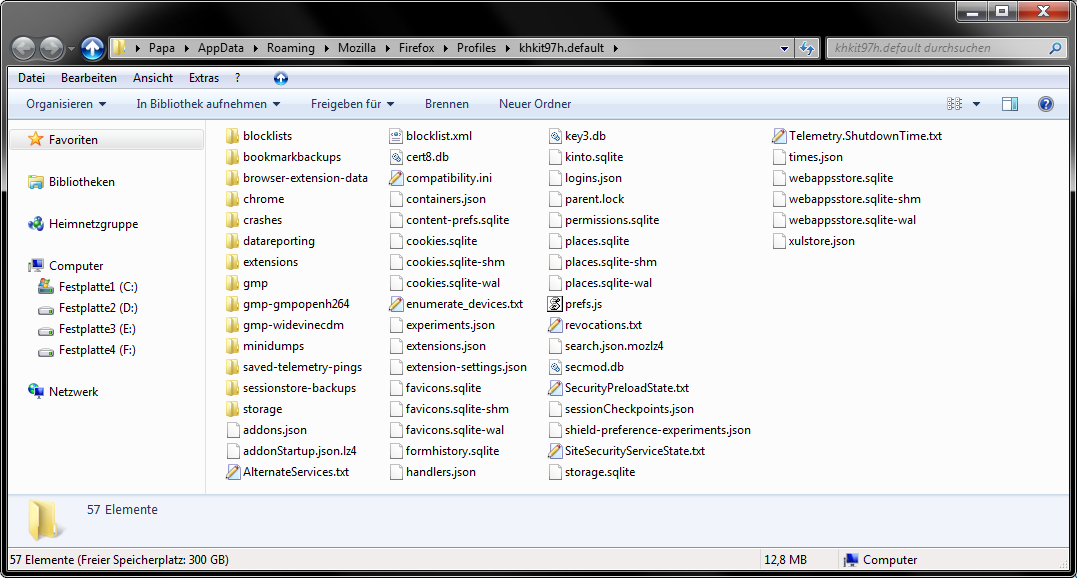
Task: Expand breadcrumb arrow after Profiles
Action: (508, 48)
